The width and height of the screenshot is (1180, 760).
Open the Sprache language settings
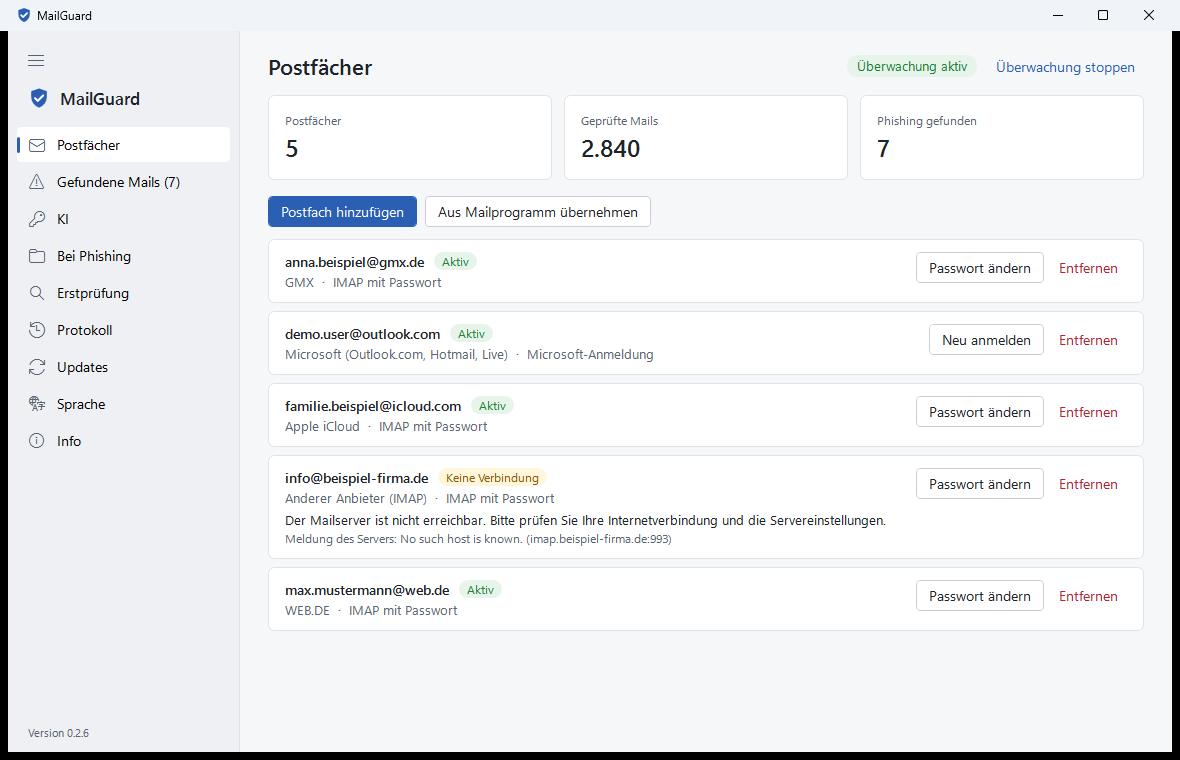(123, 404)
